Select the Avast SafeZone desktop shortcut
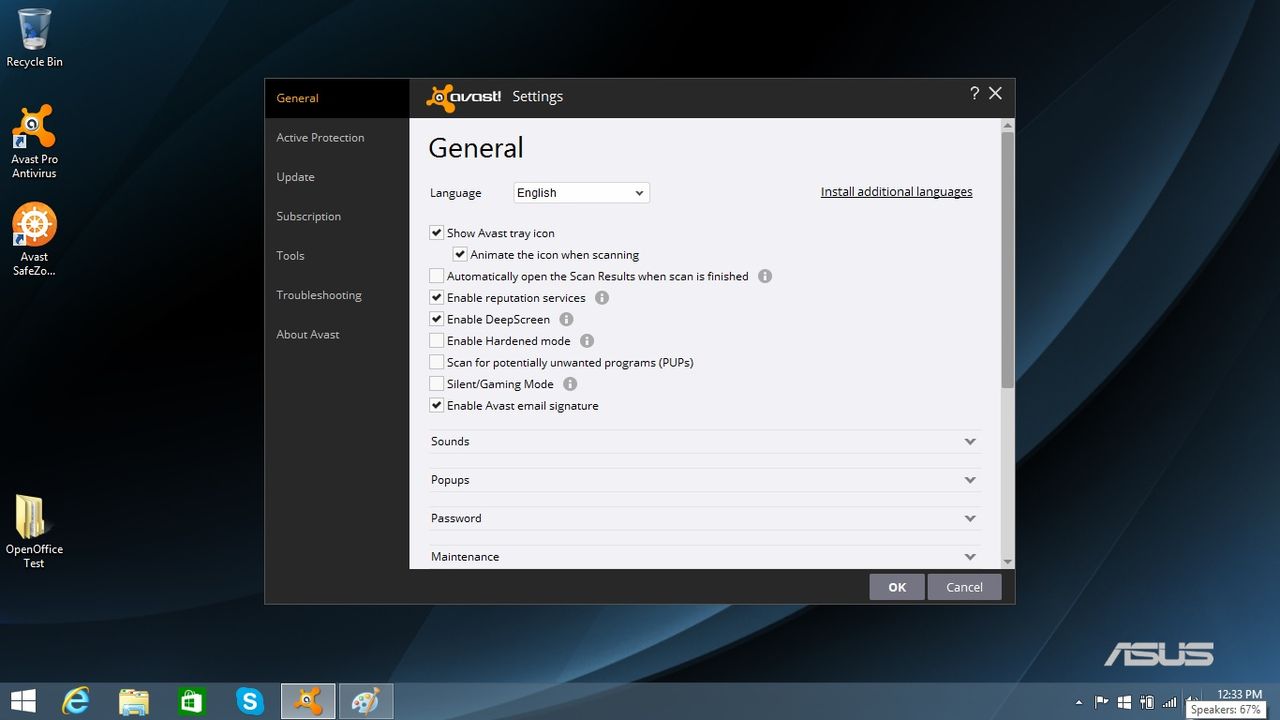Viewport: 1280px width, 720px height. [34, 240]
